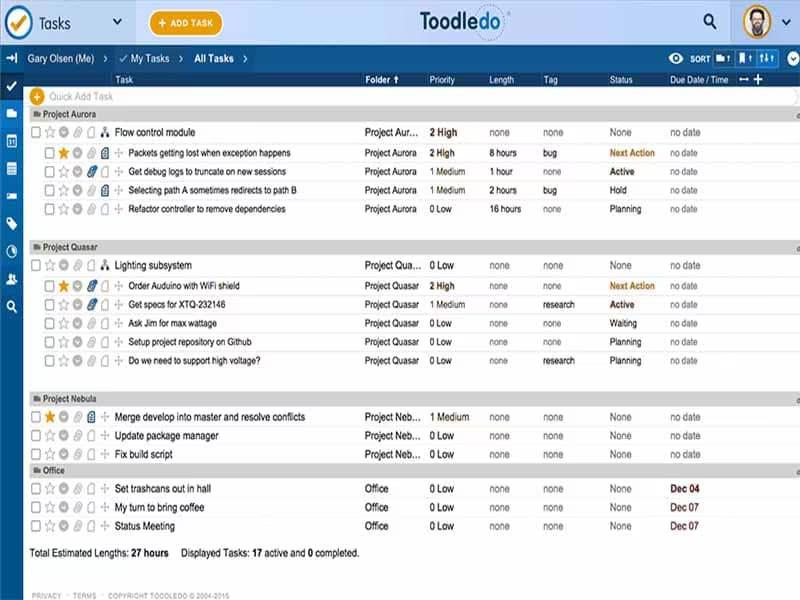Open the sidebar magnifier search icon
This screenshot has height=600, width=800.
pyautogui.click(x=12, y=307)
